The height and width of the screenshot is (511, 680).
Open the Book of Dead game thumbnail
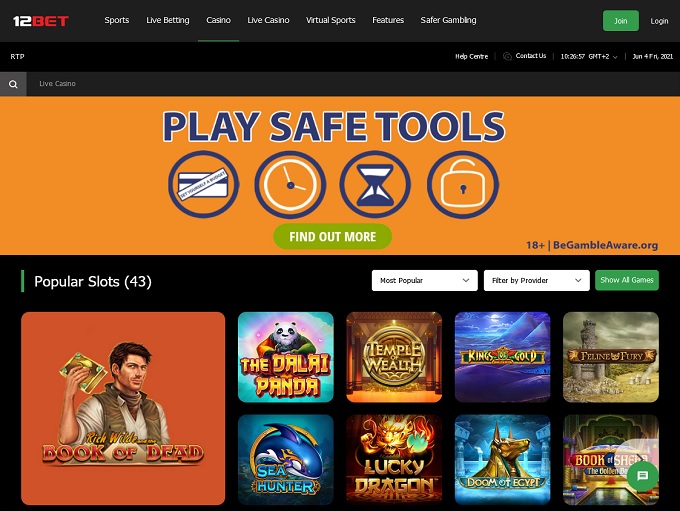click(x=123, y=408)
